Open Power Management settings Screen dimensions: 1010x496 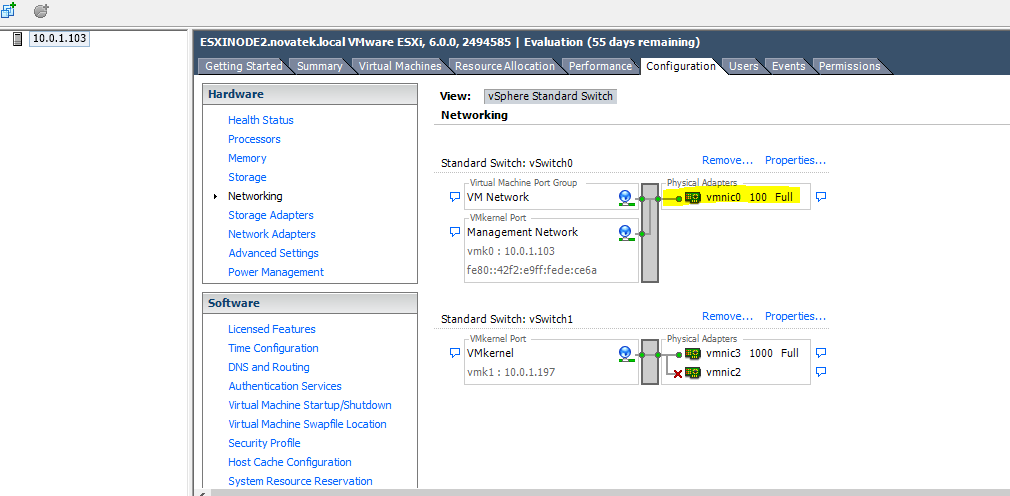(x=276, y=272)
